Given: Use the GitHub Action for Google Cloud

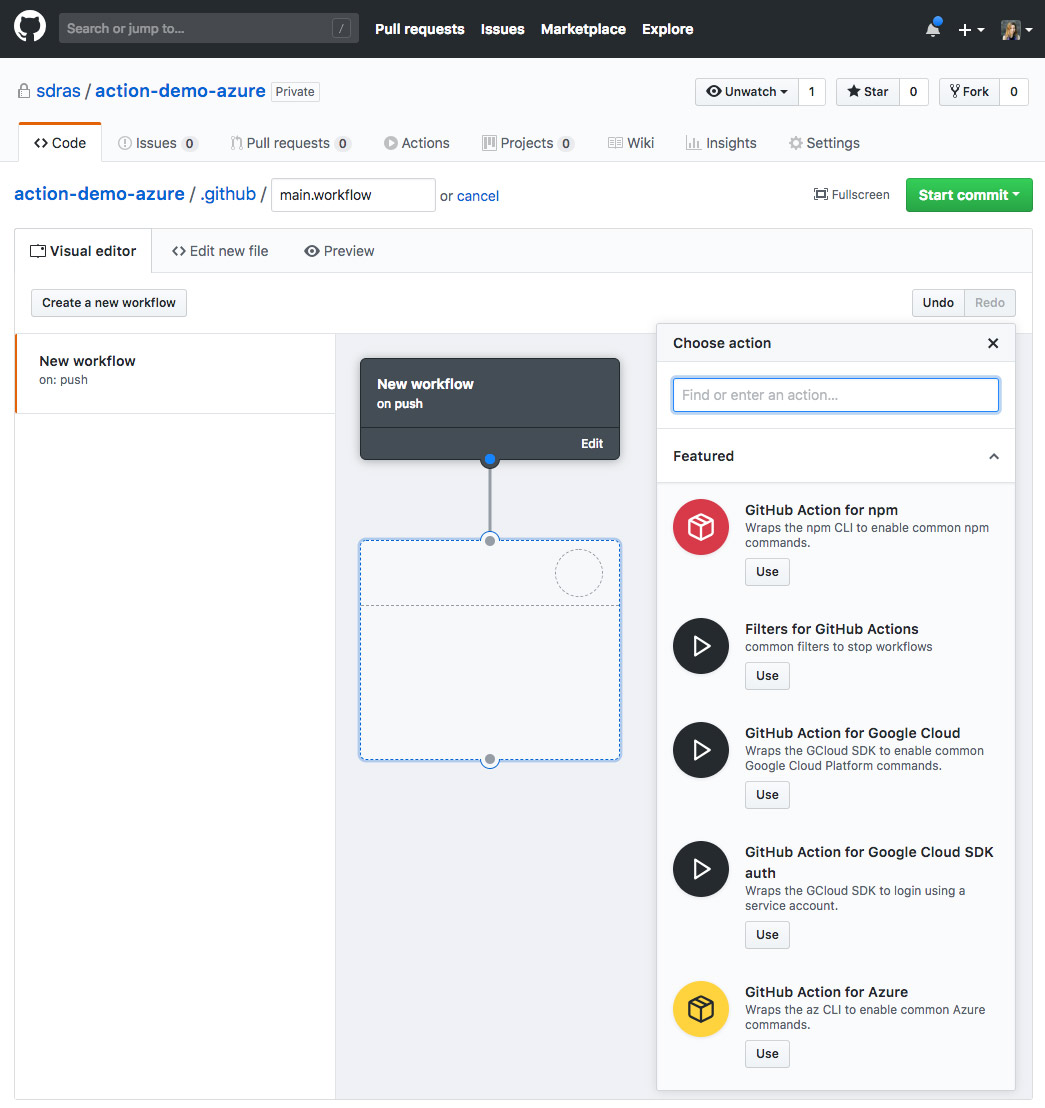Looking at the screenshot, I should click(x=767, y=795).
